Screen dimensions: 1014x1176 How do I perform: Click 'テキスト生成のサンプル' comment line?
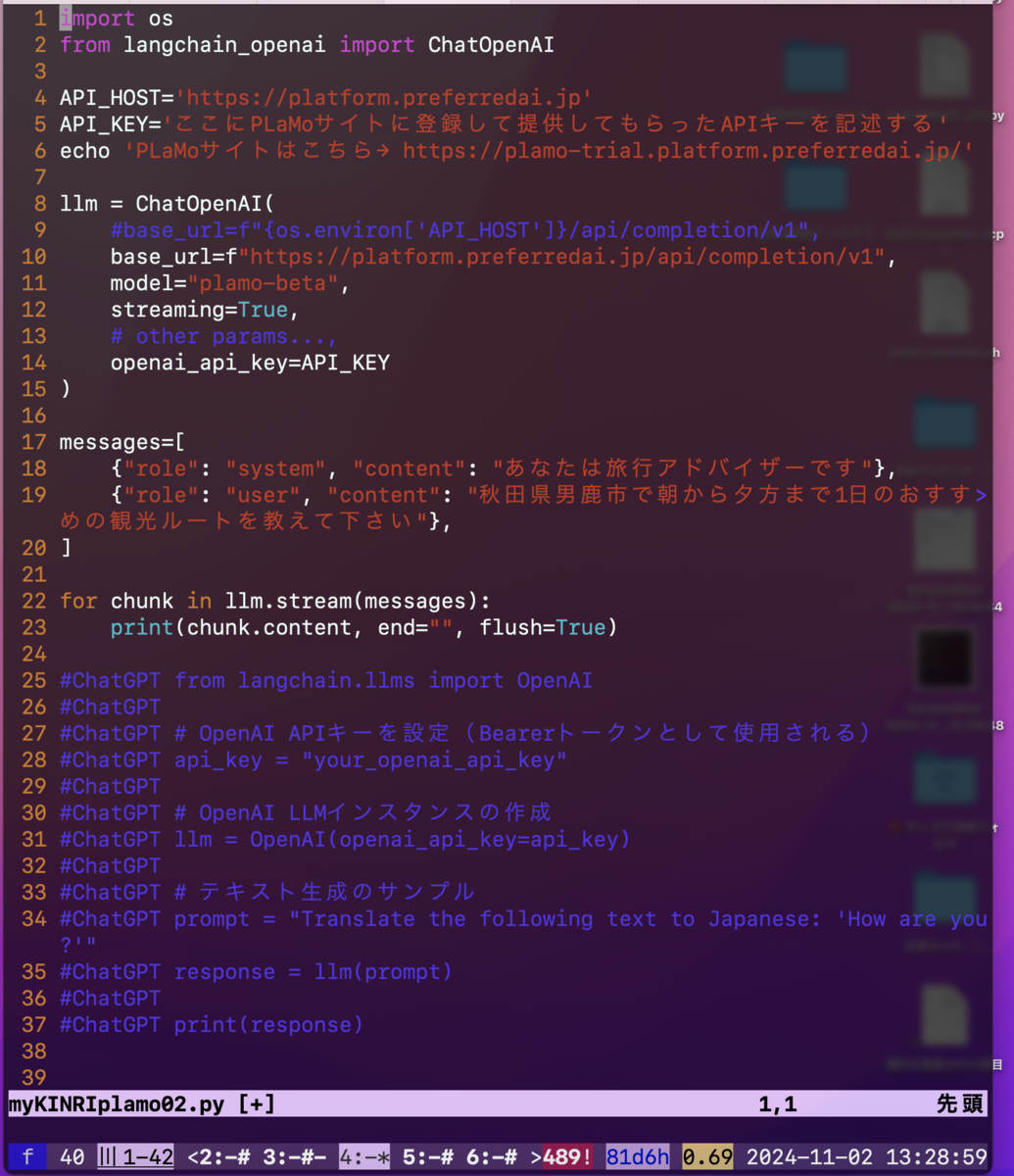click(x=268, y=892)
